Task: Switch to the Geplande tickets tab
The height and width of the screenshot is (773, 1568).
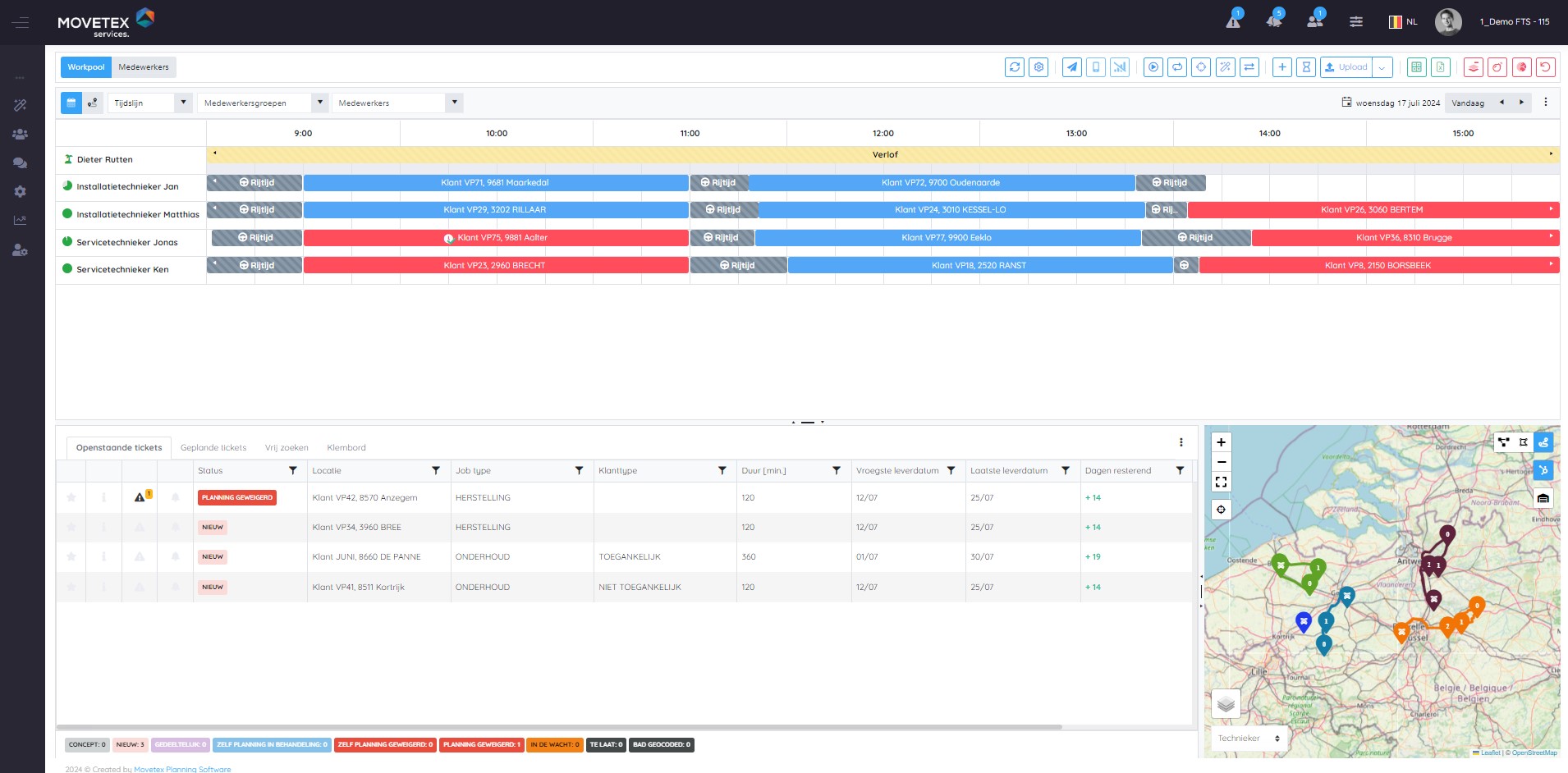Action: point(213,448)
